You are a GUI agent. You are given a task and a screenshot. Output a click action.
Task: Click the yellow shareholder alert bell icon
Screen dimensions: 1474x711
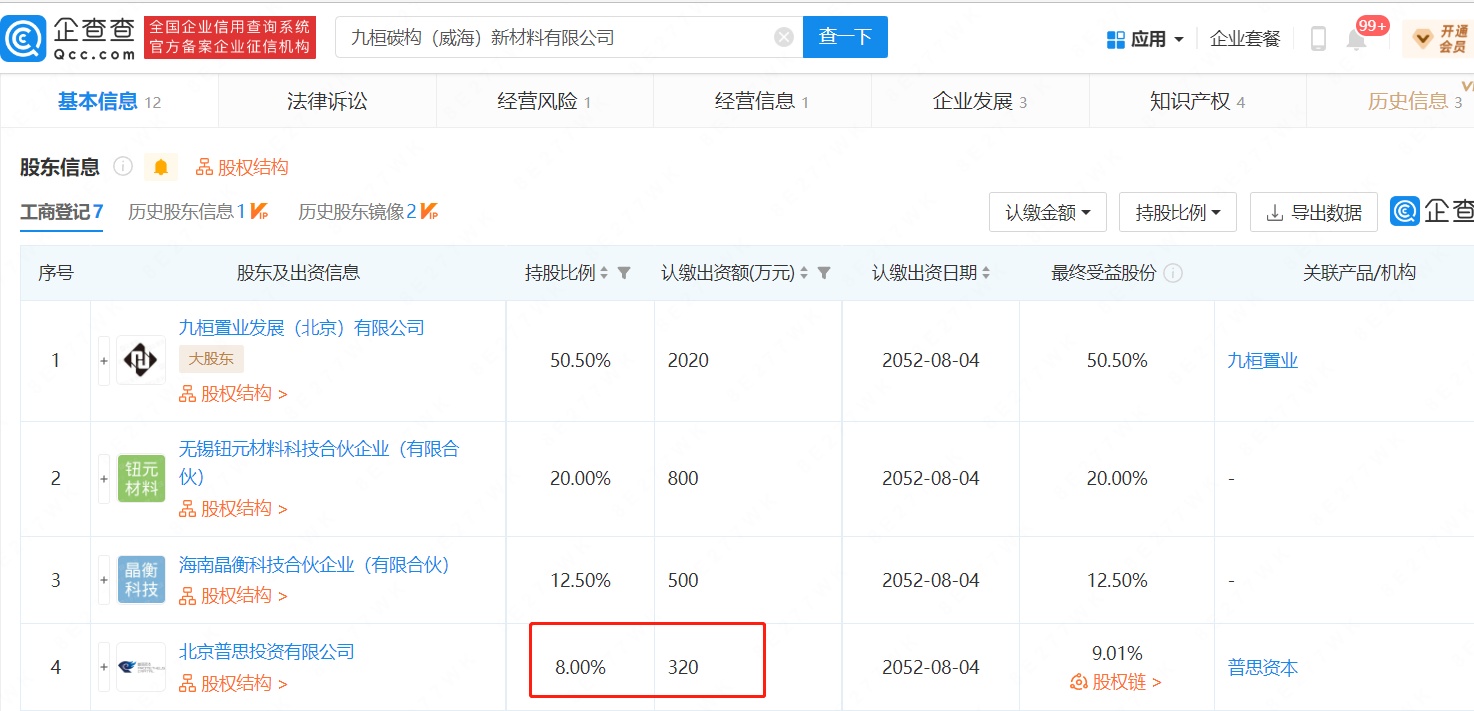(x=161, y=167)
